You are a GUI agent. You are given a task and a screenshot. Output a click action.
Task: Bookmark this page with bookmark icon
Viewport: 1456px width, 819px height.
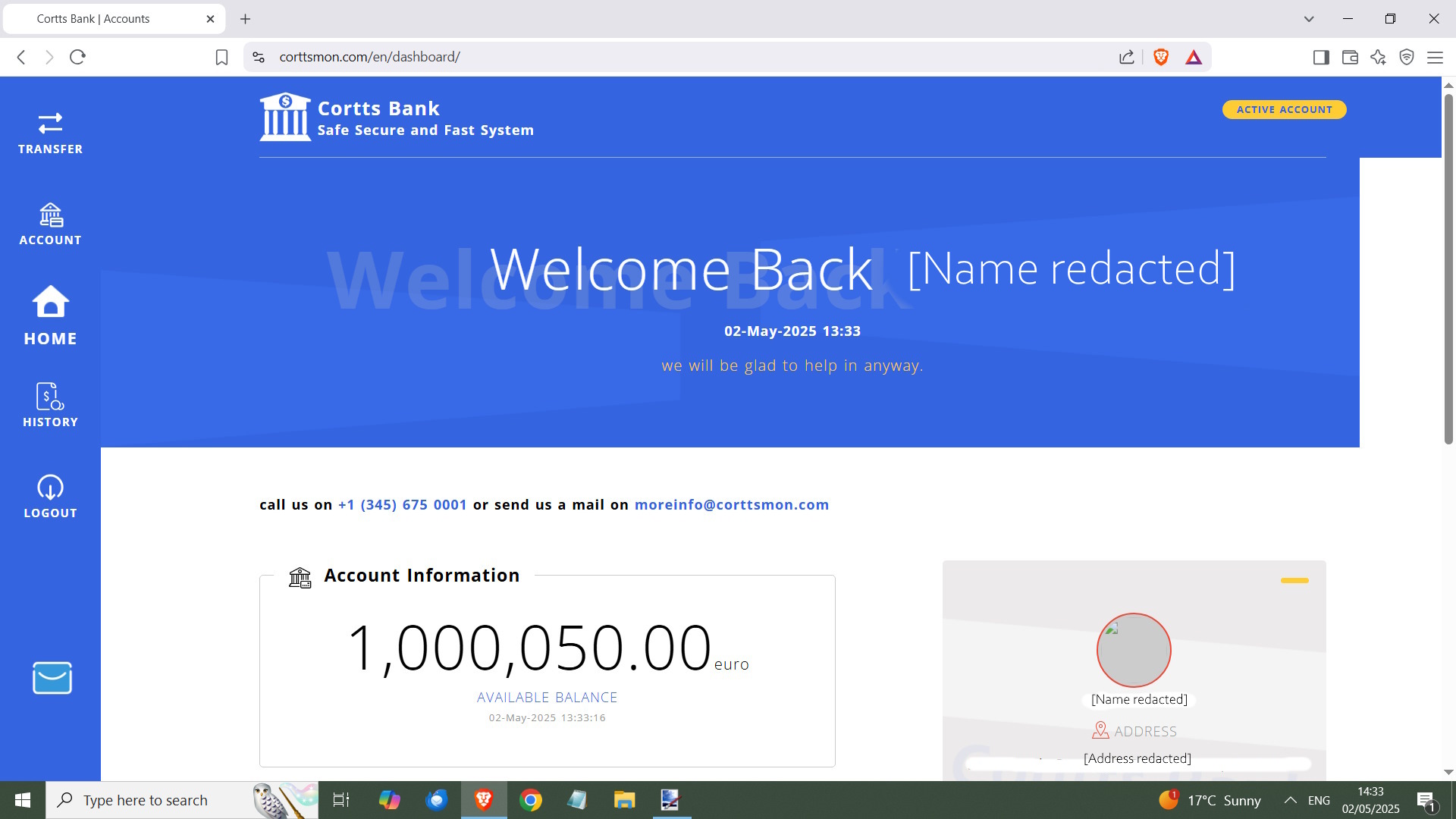221,57
